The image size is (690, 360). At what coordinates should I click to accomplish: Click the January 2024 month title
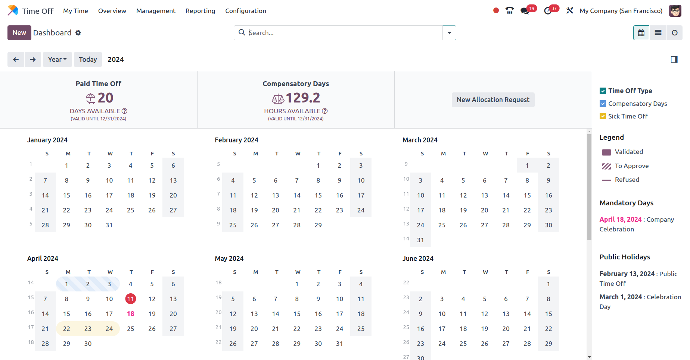pyautogui.click(x=47, y=140)
